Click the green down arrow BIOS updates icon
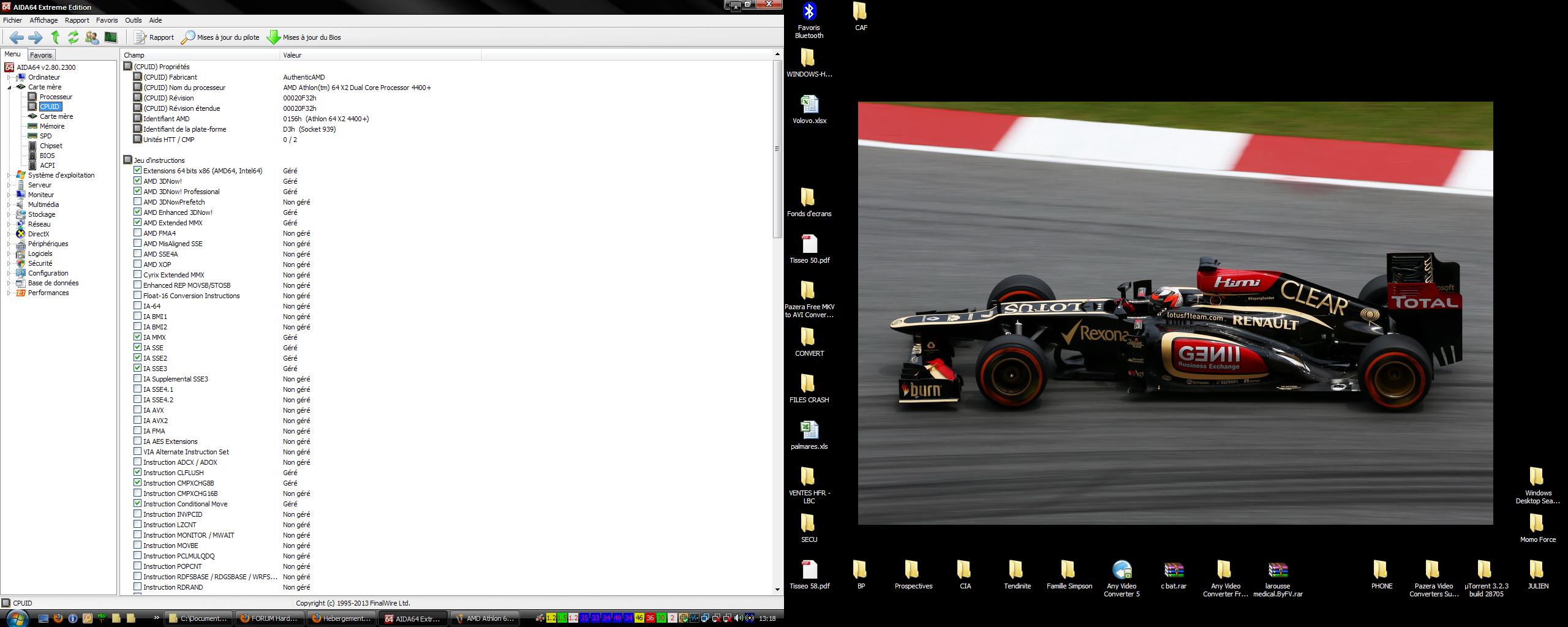This screenshot has width=1568, height=627. 273,37
